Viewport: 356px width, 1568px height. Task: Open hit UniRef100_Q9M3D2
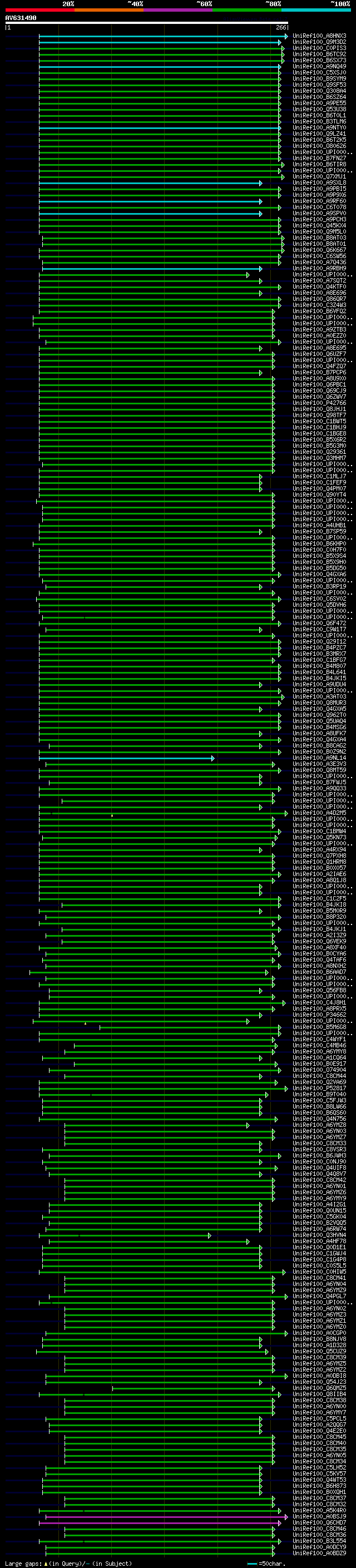pyautogui.click(x=319, y=42)
